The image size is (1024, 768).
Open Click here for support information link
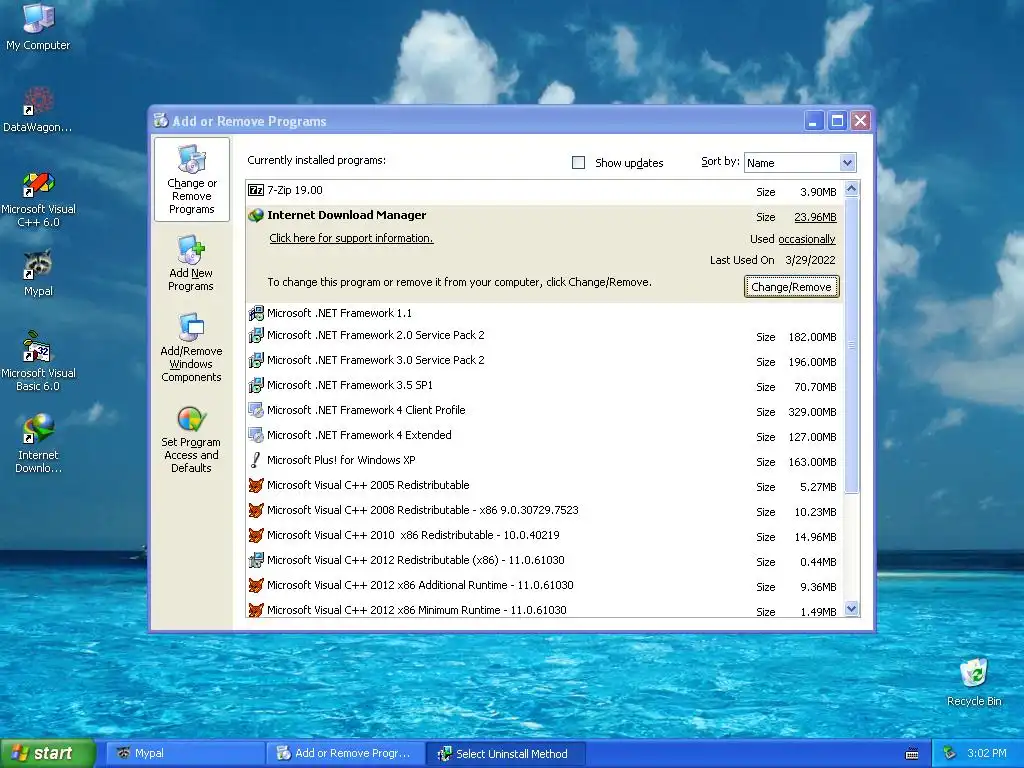(351, 238)
